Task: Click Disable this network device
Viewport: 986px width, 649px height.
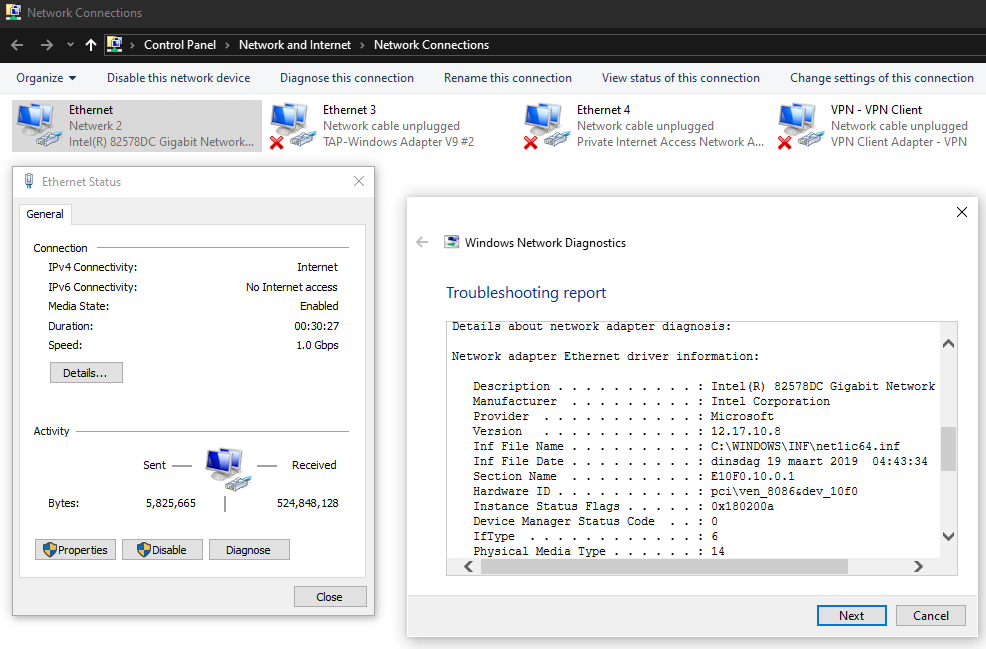Action: click(179, 78)
